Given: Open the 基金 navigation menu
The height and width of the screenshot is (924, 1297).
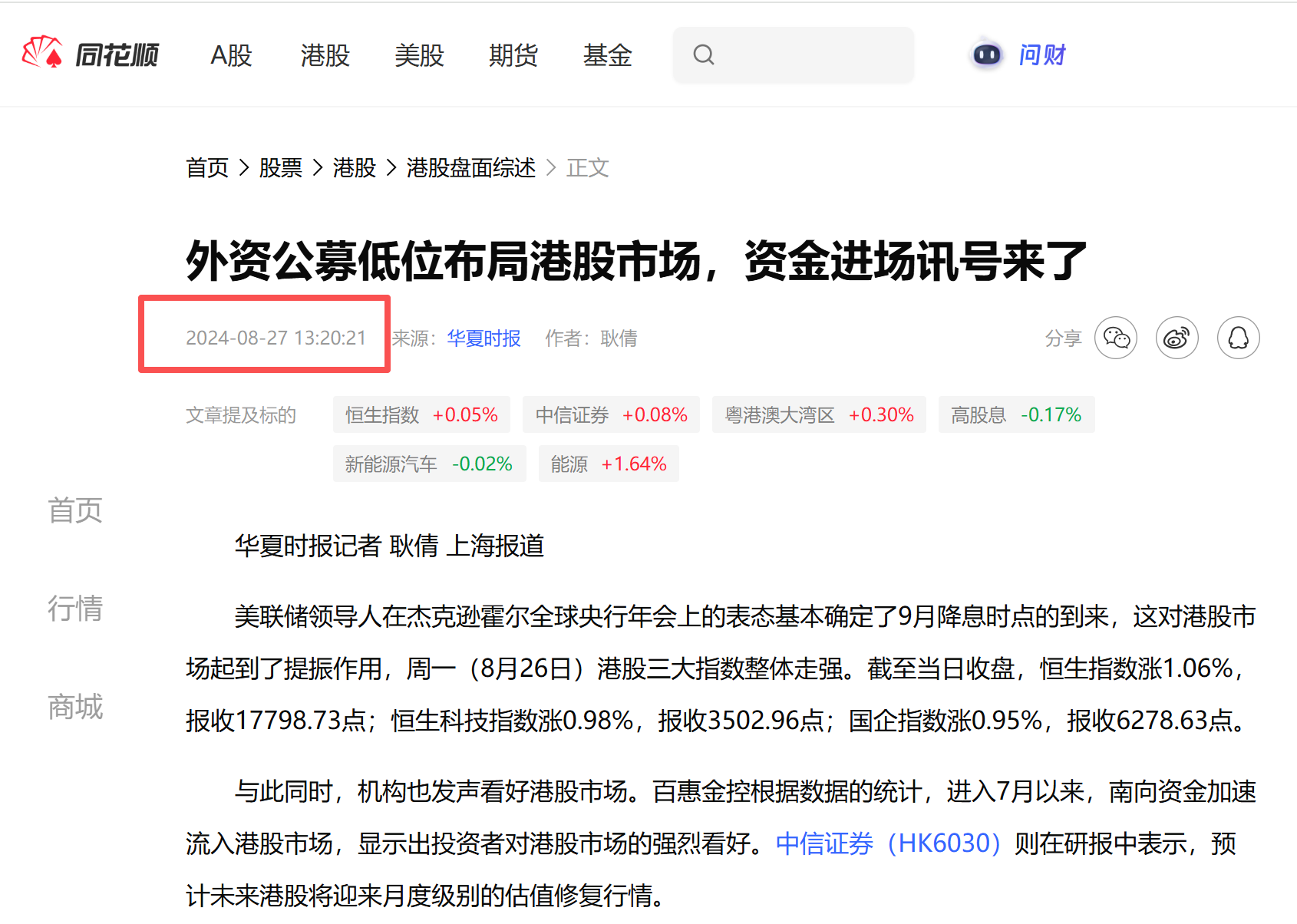Looking at the screenshot, I should click(x=607, y=55).
